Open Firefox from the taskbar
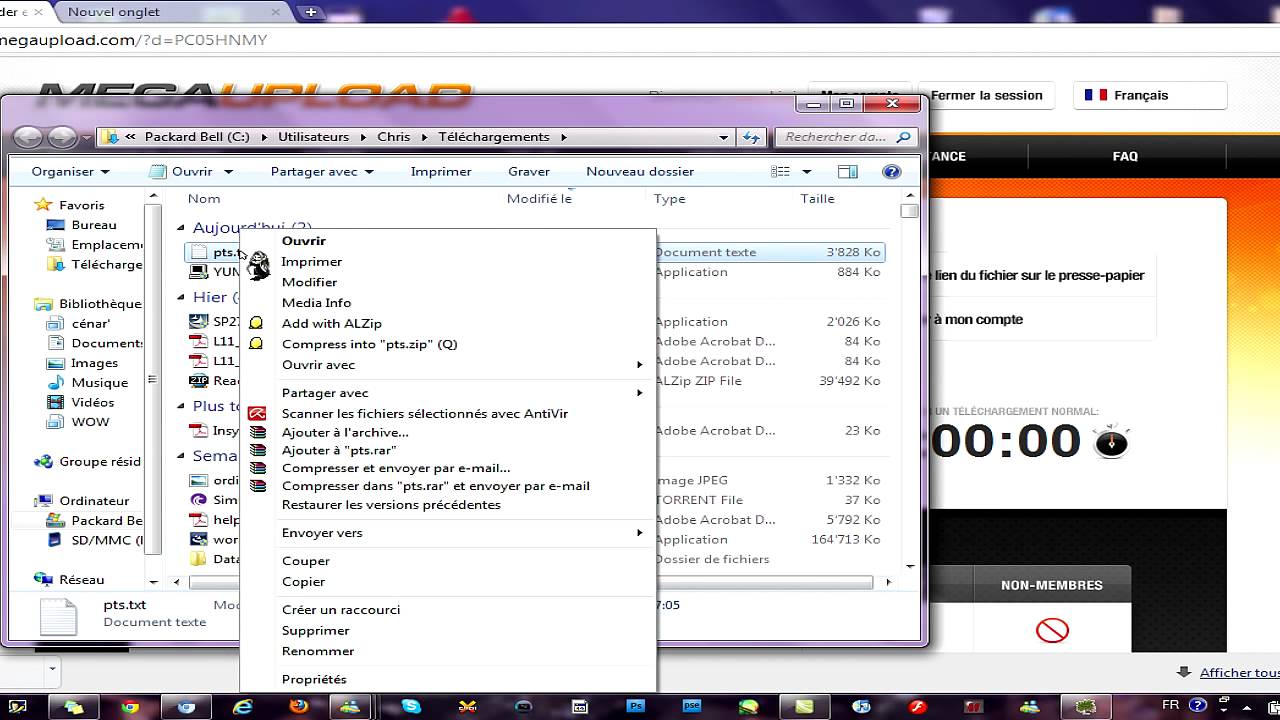The width and height of the screenshot is (1280, 720). (x=298, y=706)
